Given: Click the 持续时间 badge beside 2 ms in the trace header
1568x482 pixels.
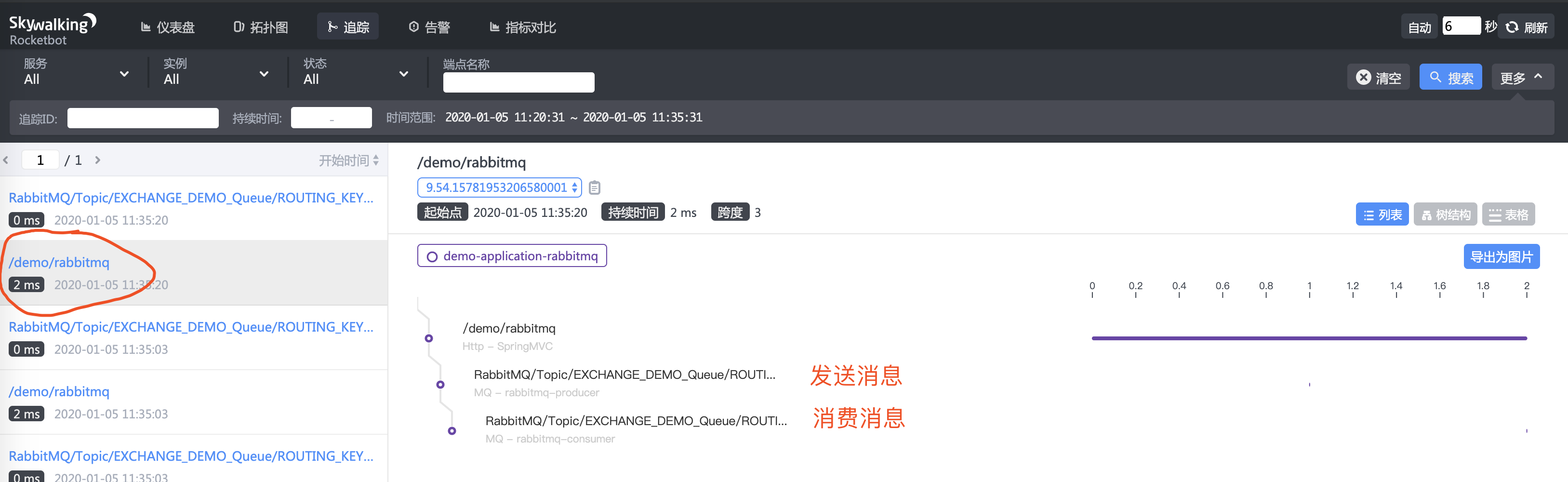Looking at the screenshot, I should 633,213.
